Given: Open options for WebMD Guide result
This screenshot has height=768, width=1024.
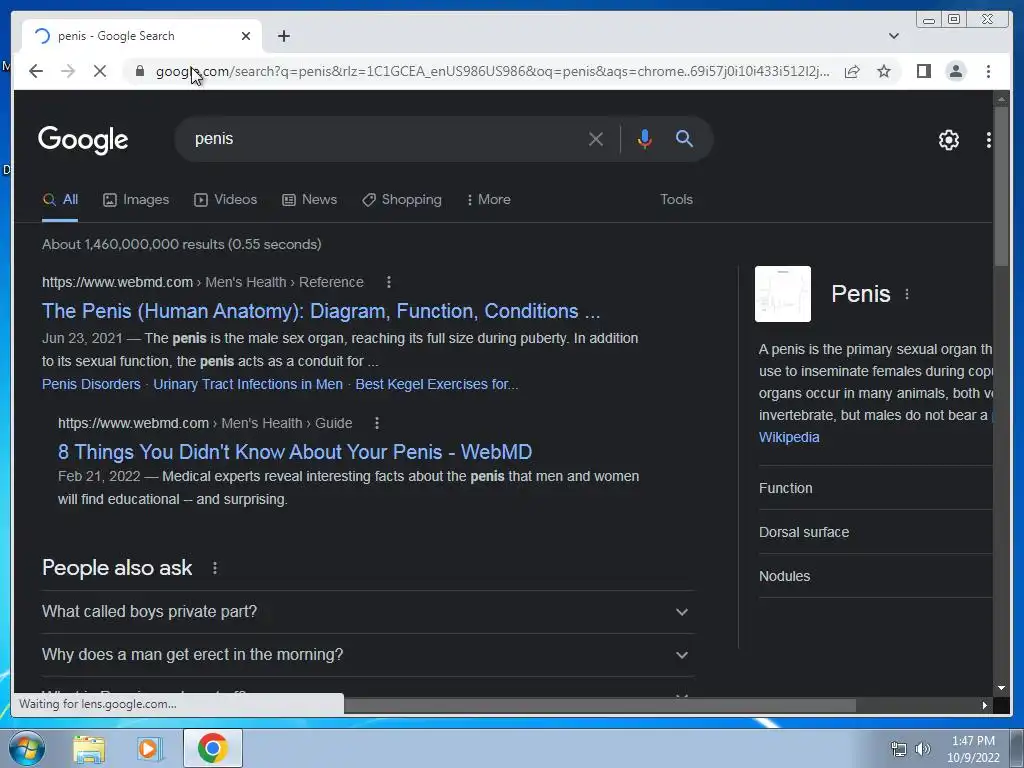Looking at the screenshot, I should click(377, 423).
